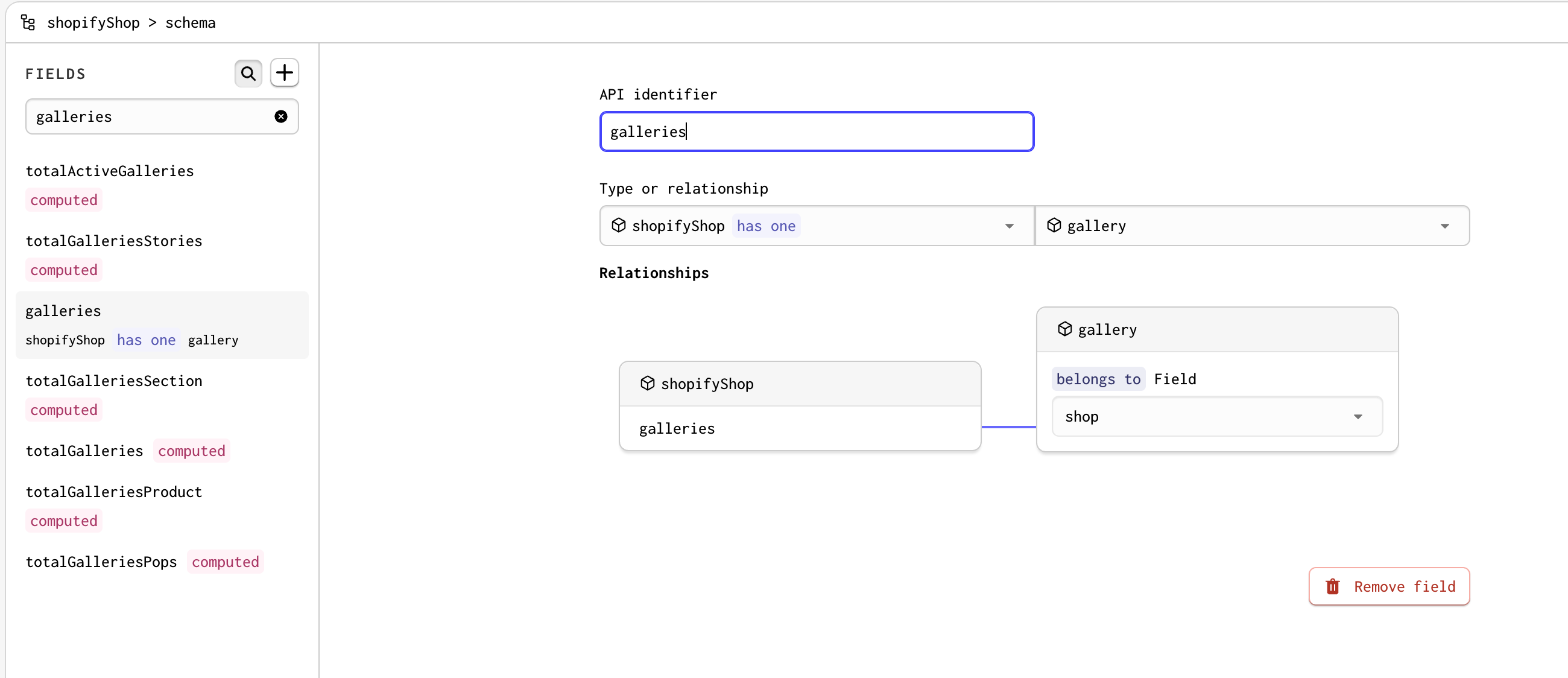The image size is (1568, 678).
Task: Select the totalGalleriesSection field
Action: (x=162, y=395)
